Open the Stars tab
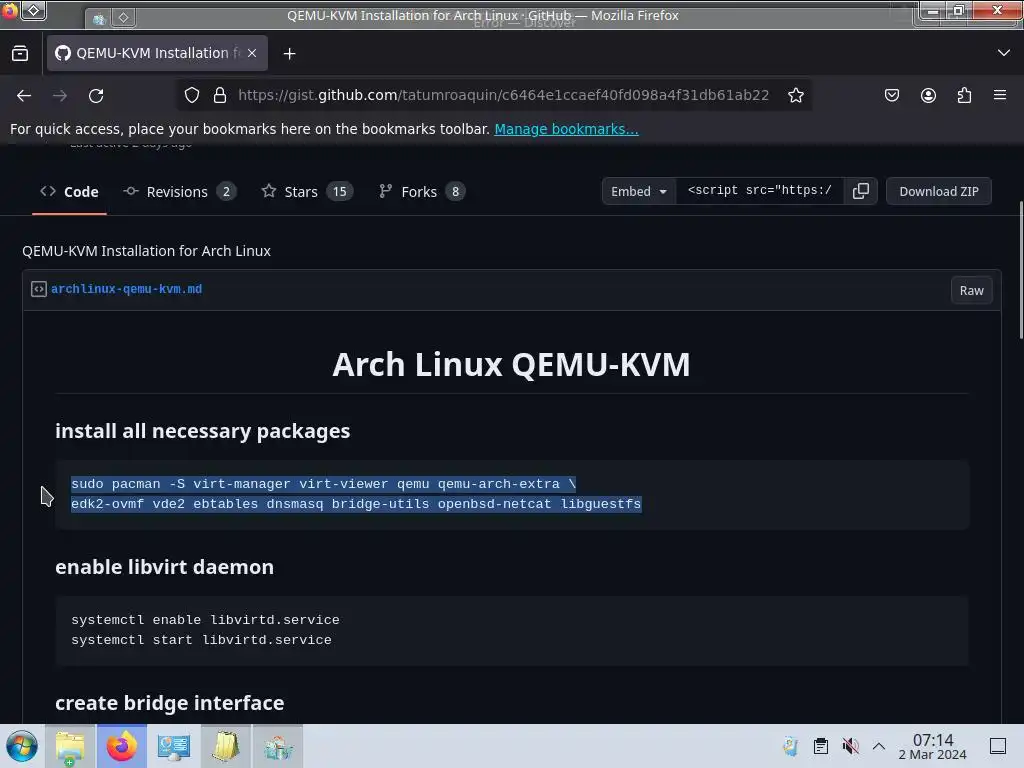 [x=307, y=192]
